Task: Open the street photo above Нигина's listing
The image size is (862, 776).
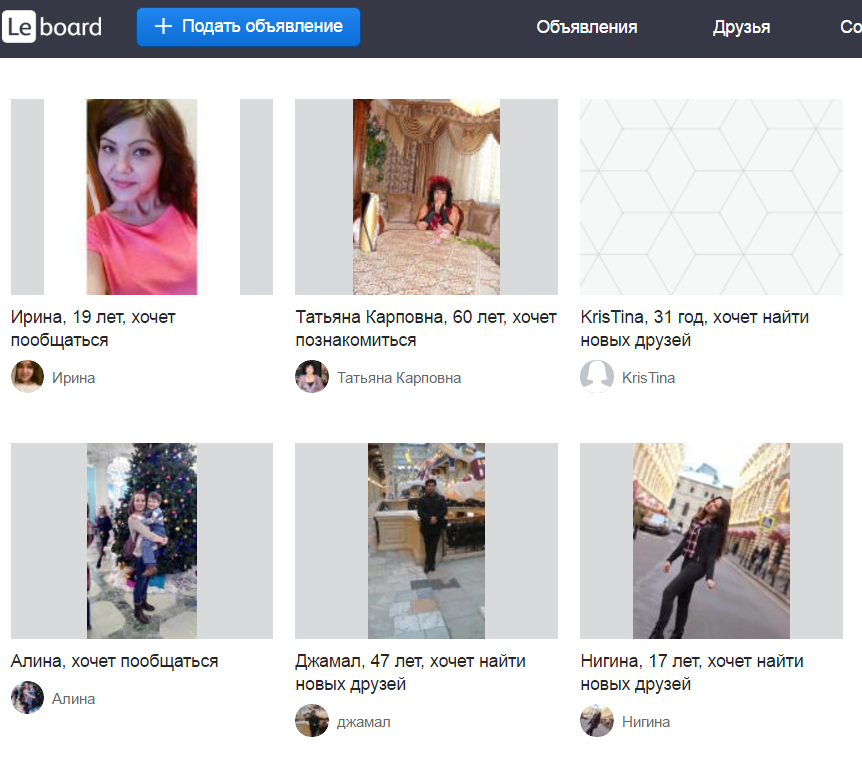Action: coord(711,541)
